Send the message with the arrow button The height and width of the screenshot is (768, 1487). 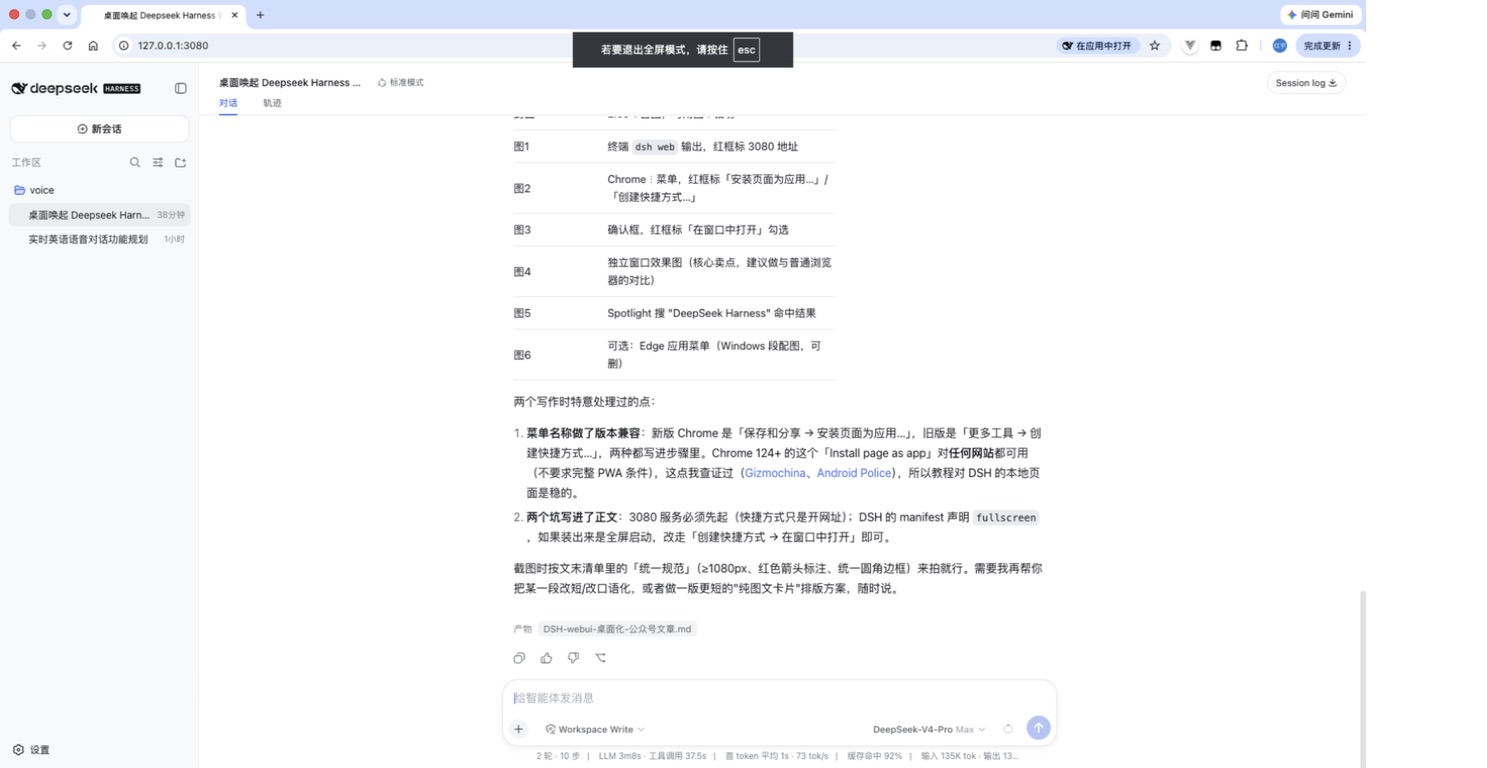(1038, 728)
